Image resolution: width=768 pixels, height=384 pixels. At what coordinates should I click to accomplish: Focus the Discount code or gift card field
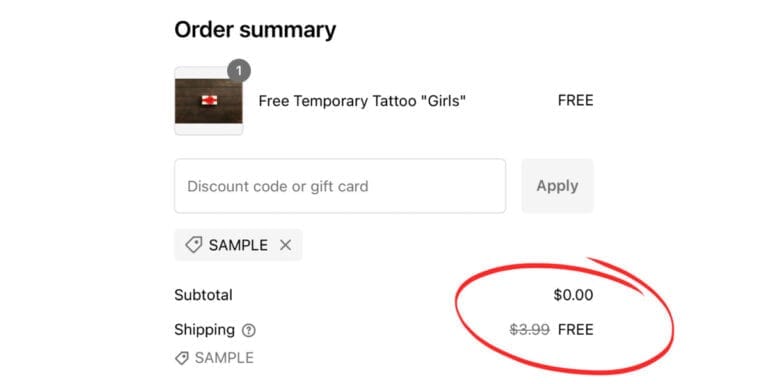tap(340, 186)
